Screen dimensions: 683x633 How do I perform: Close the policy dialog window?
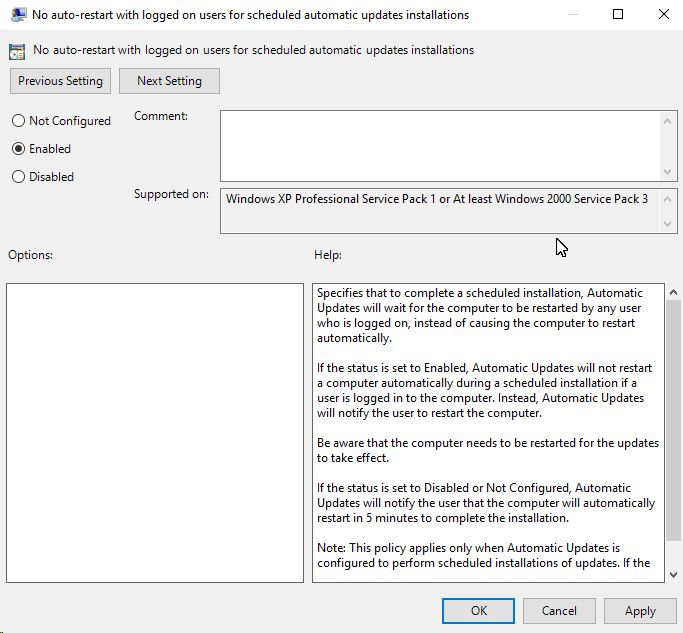[663, 14]
